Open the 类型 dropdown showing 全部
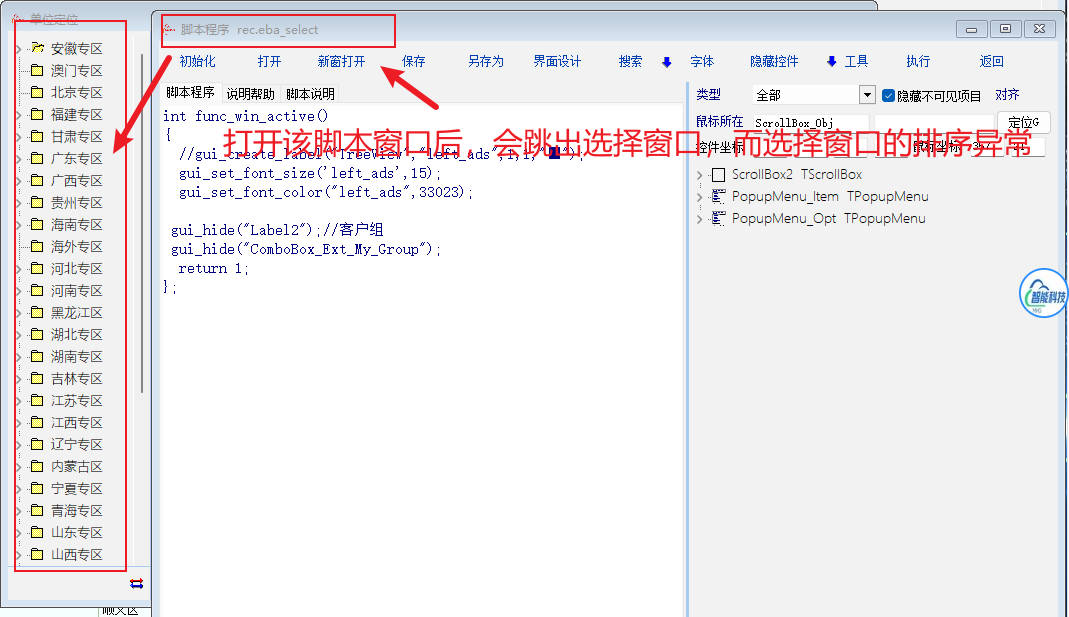 (x=867, y=95)
